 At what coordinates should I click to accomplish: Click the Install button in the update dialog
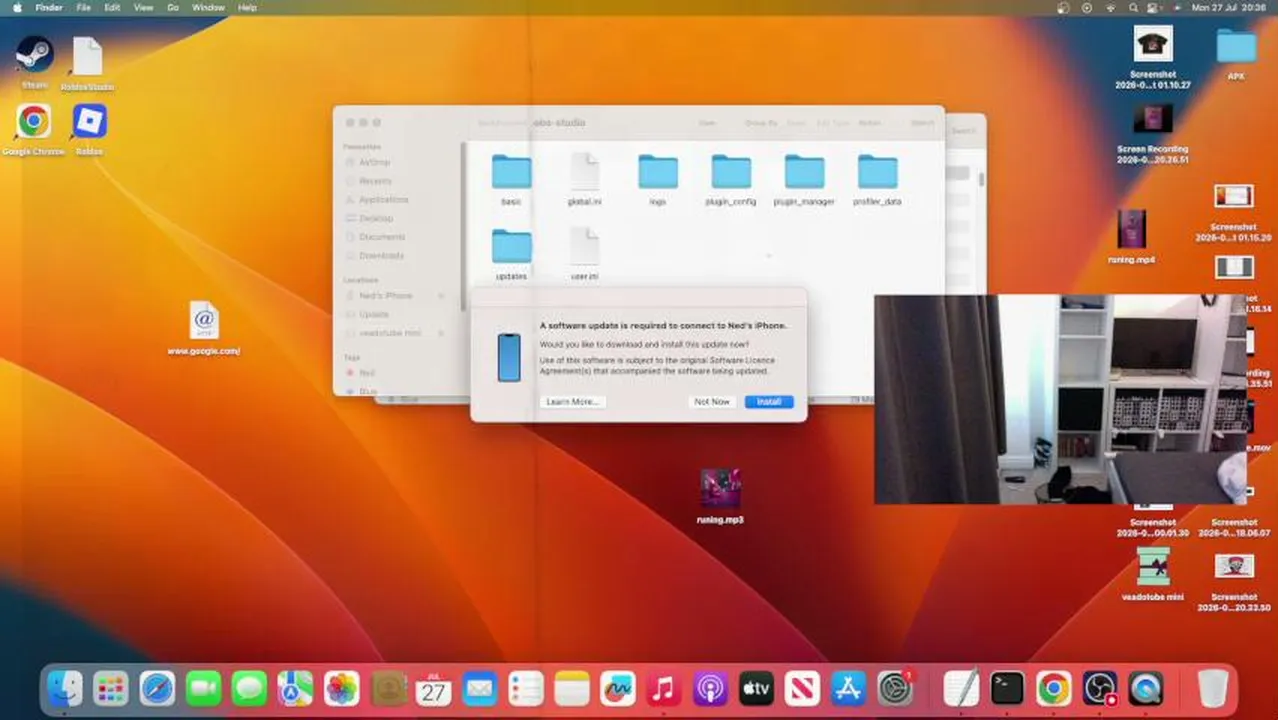768,401
